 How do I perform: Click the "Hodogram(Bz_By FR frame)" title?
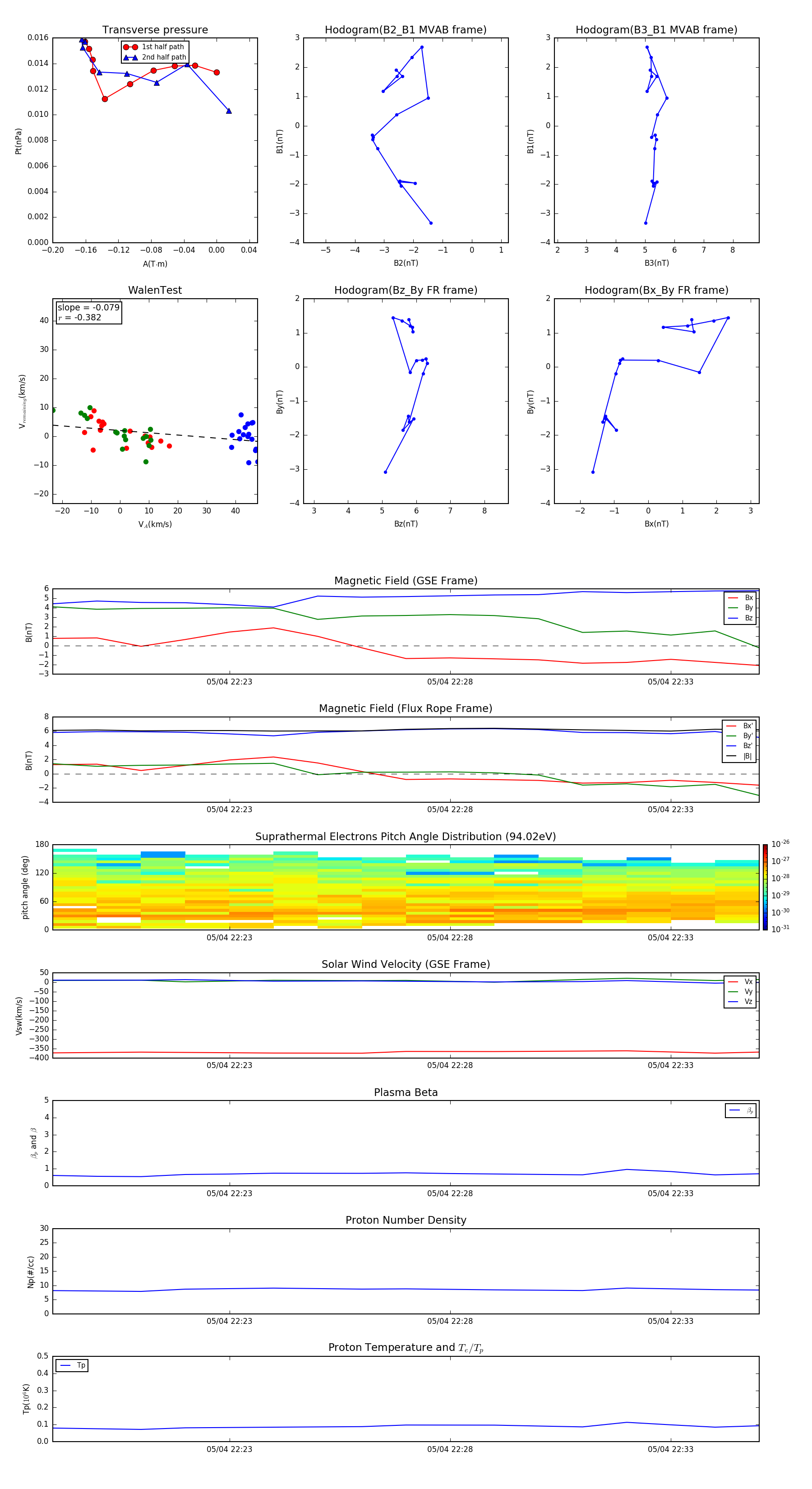pos(406,290)
